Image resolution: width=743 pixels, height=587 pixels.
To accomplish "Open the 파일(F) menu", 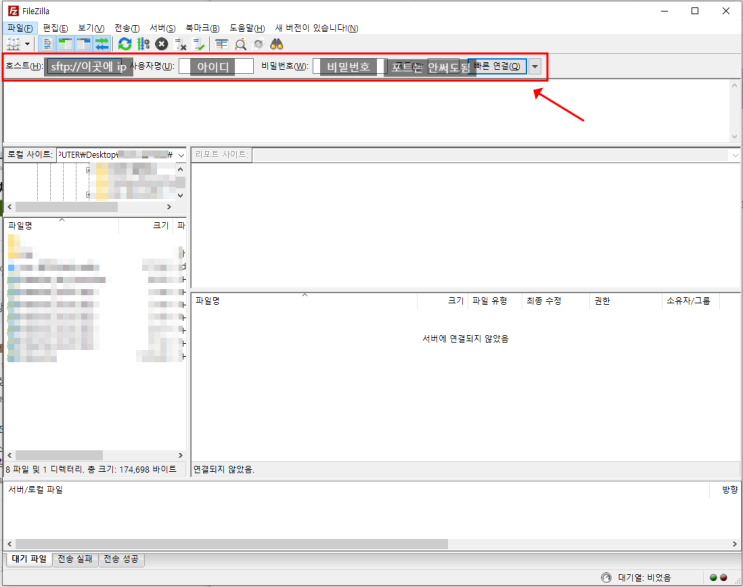I will click(x=20, y=28).
